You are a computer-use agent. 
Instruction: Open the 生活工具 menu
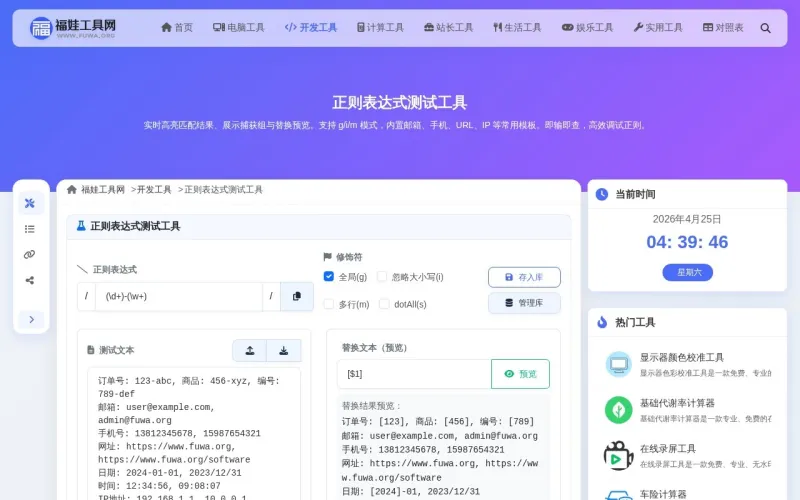tap(517, 28)
